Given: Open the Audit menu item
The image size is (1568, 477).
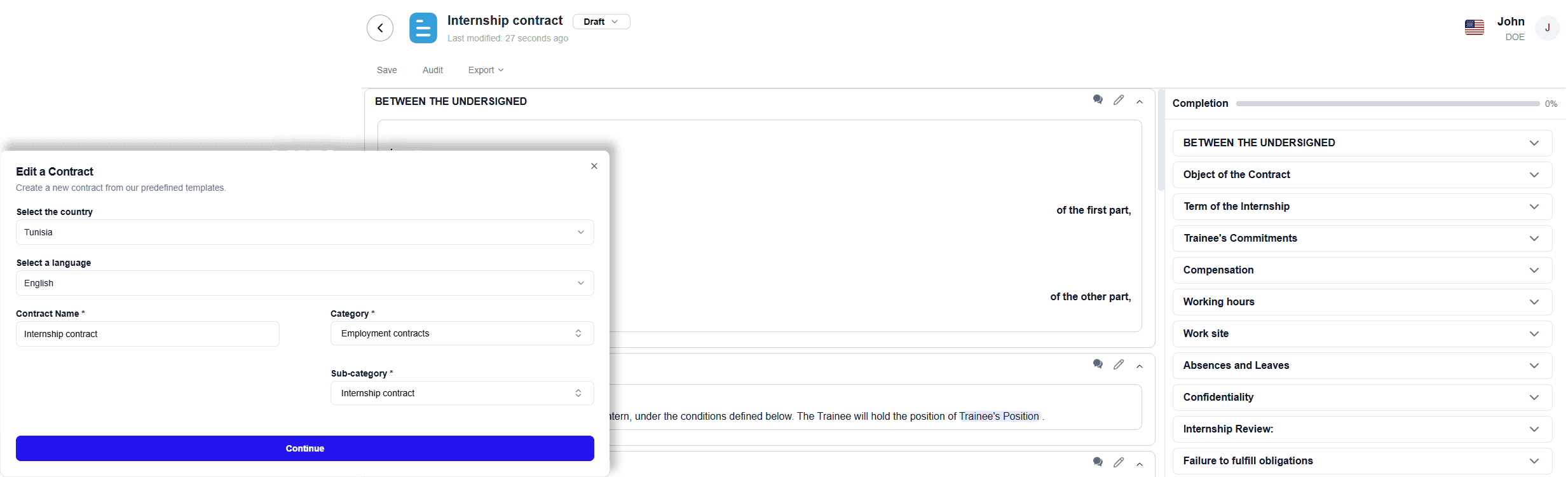Looking at the screenshot, I should [x=432, y=70].
